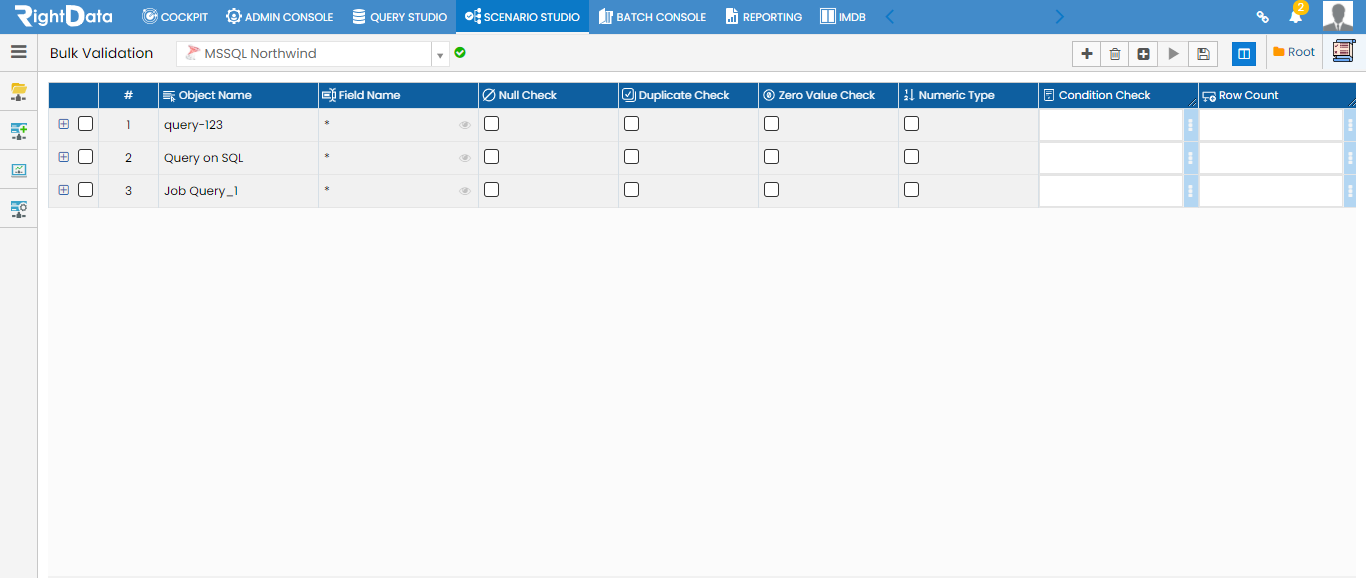Click the RightData logo
This screenshot has width=1366, height=578.
(x=63, y=16)
